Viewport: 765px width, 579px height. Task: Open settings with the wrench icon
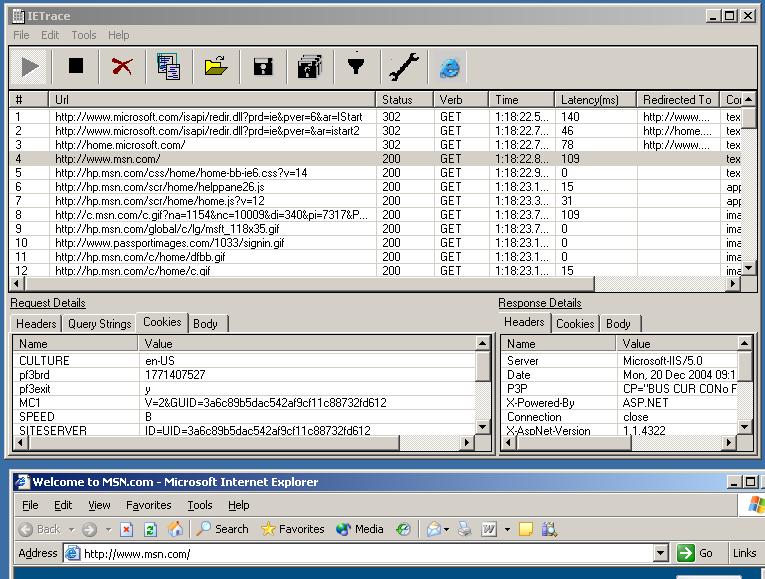pos(403,66)
